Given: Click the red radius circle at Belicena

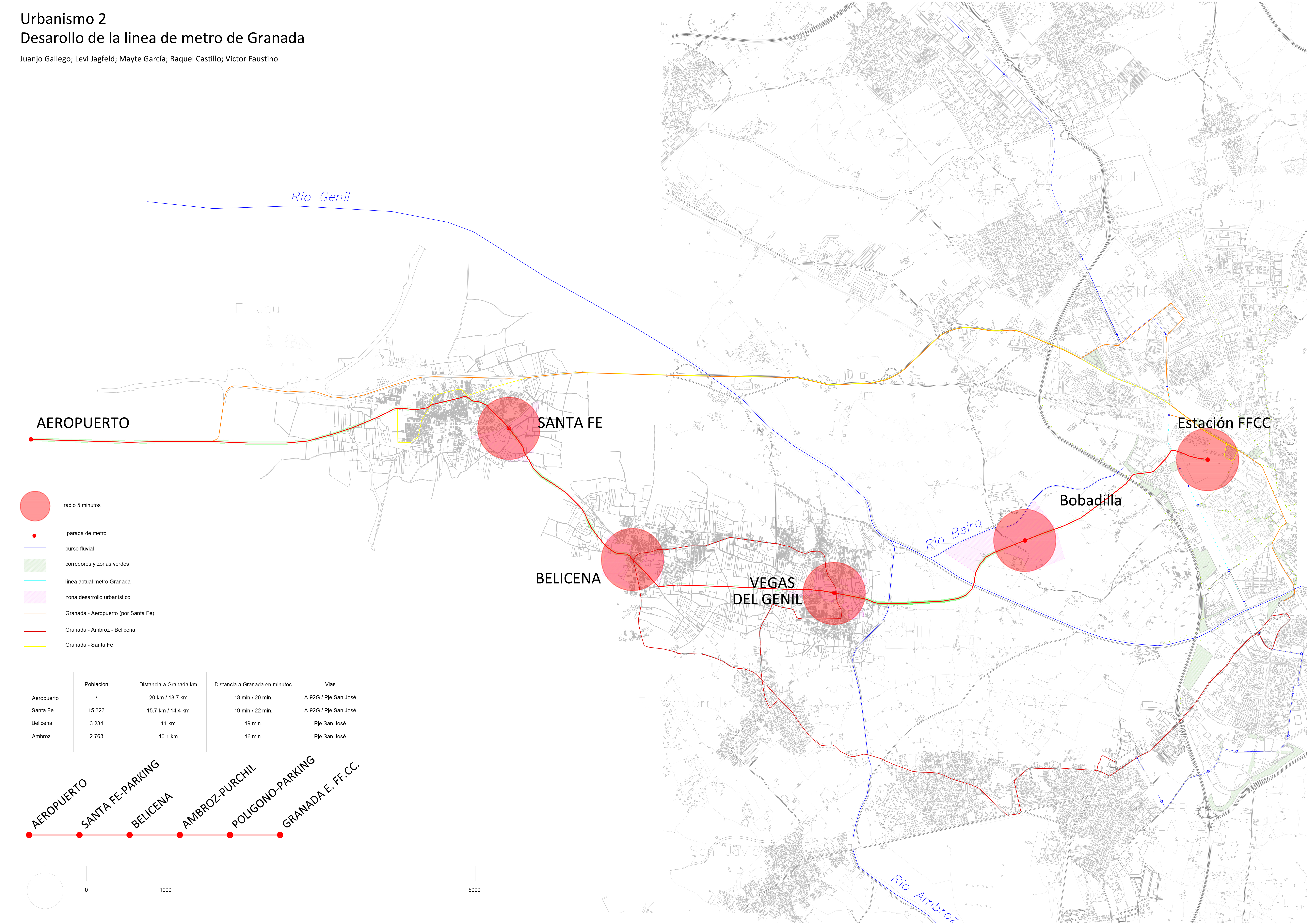Looking at the screenshot, I should point(632,559).
